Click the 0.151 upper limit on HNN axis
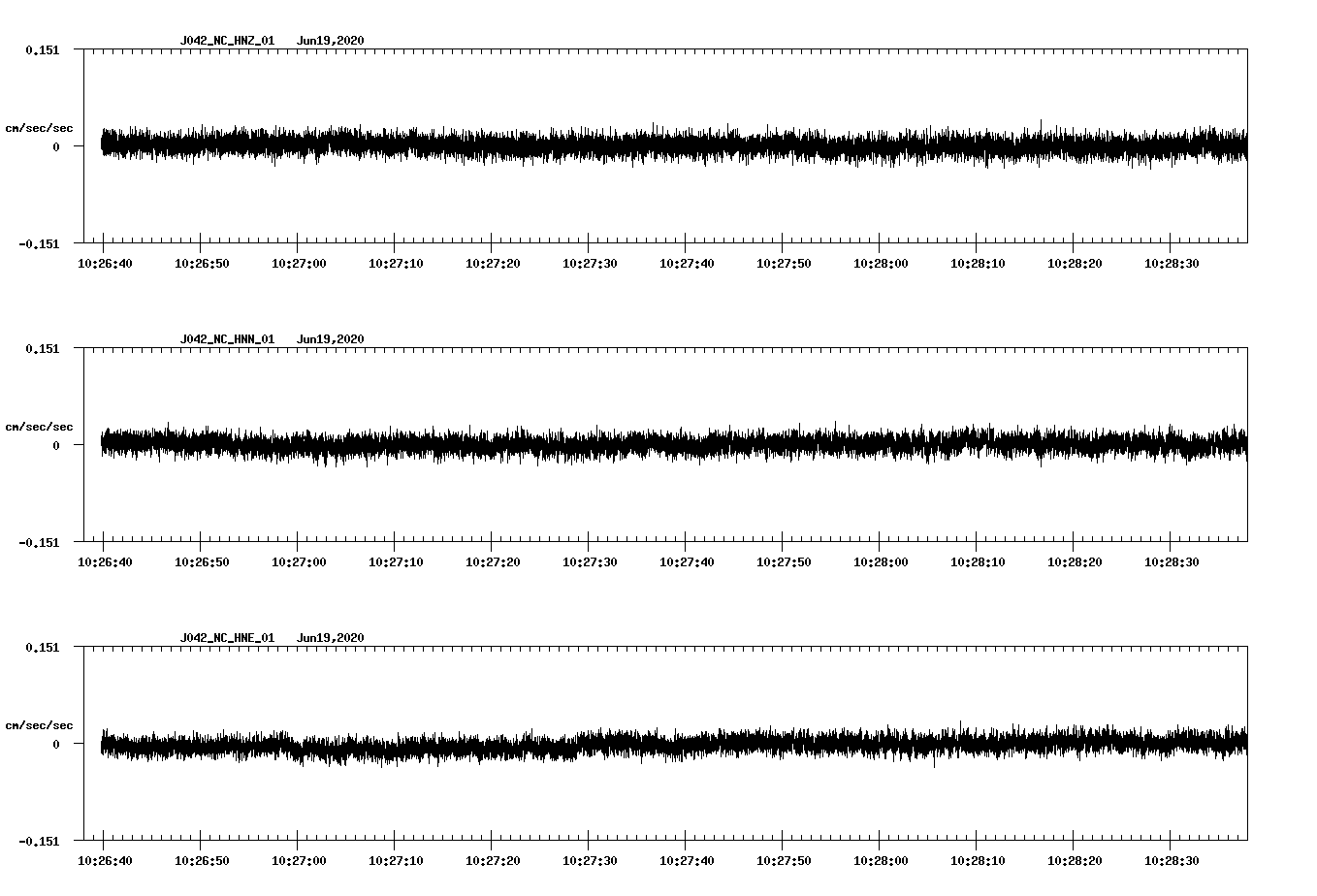This screenshot has height=896, width=1317. (x=43, y=348)
